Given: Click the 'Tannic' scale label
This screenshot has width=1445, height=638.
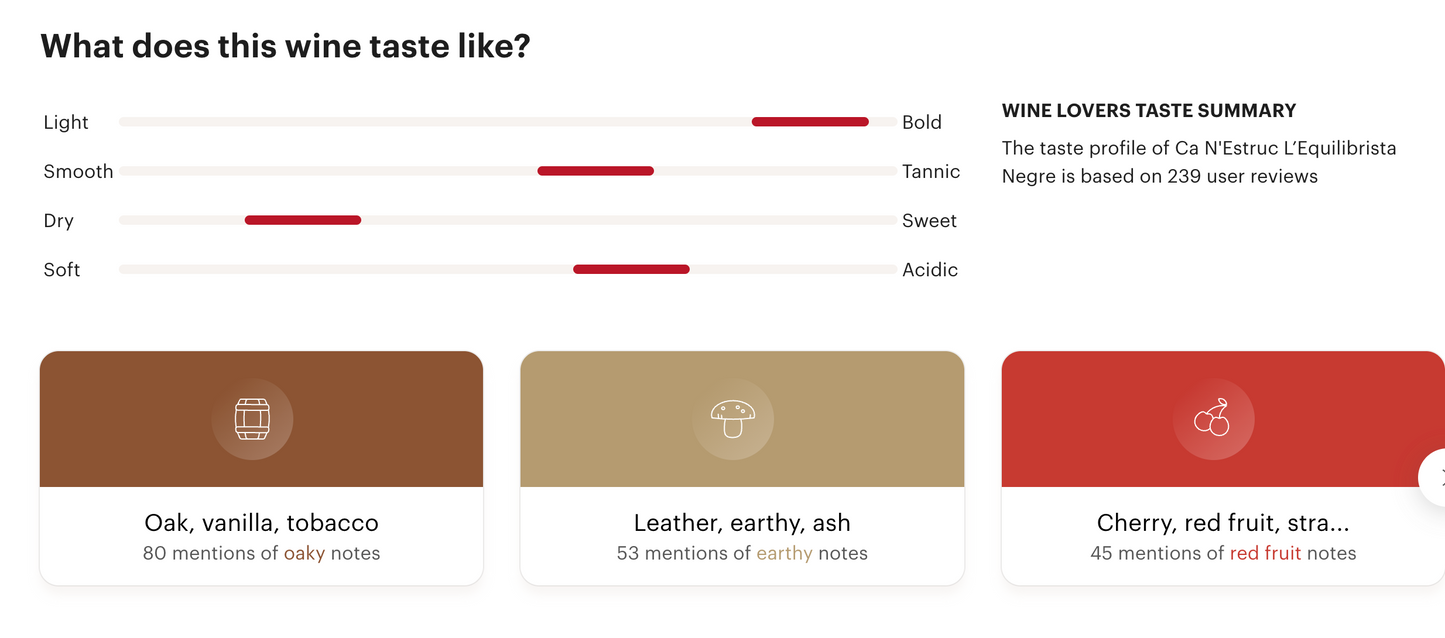Looking at the screenshot, I should tap(930, 171).
